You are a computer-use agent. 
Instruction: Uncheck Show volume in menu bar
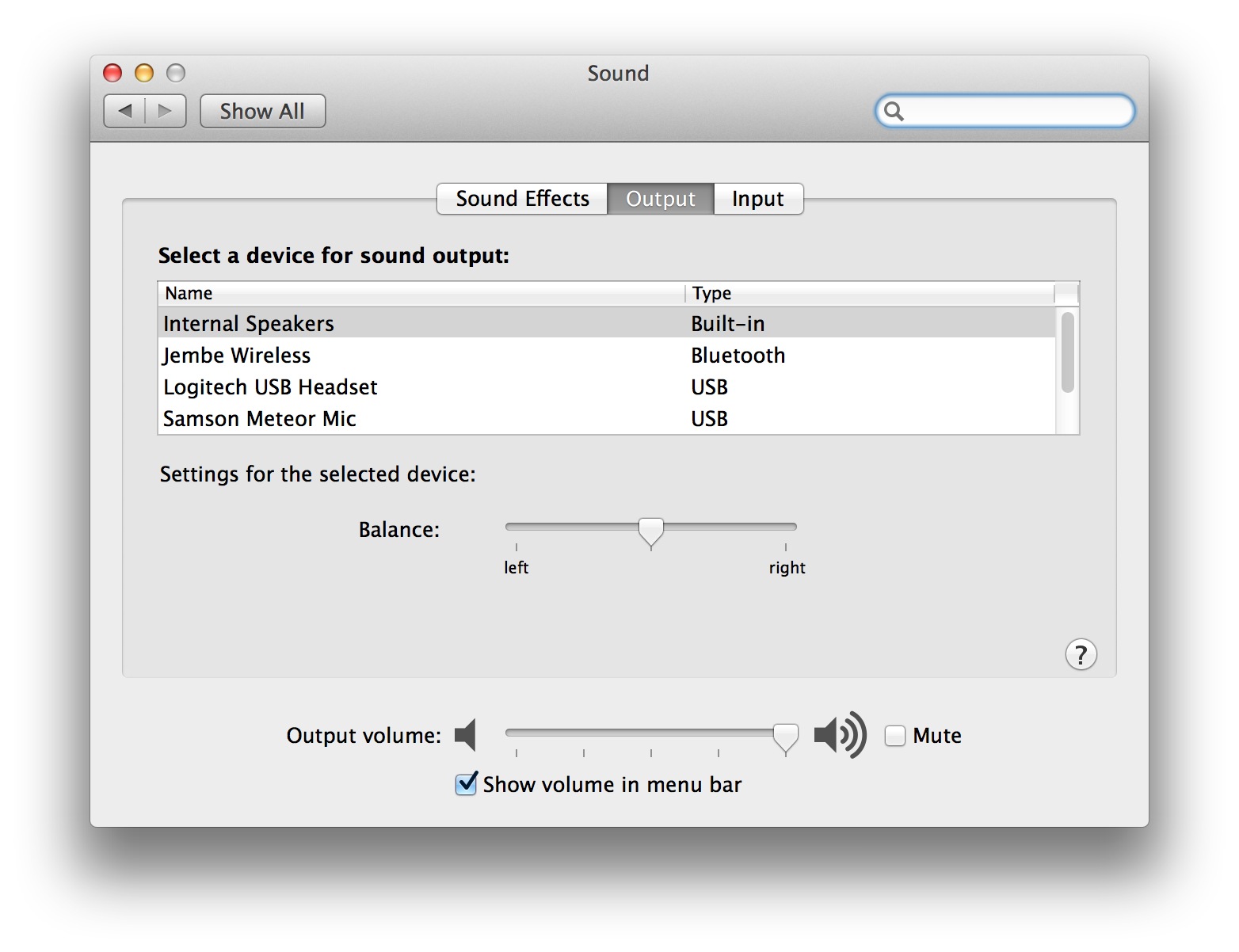click(x=467, y=784)
